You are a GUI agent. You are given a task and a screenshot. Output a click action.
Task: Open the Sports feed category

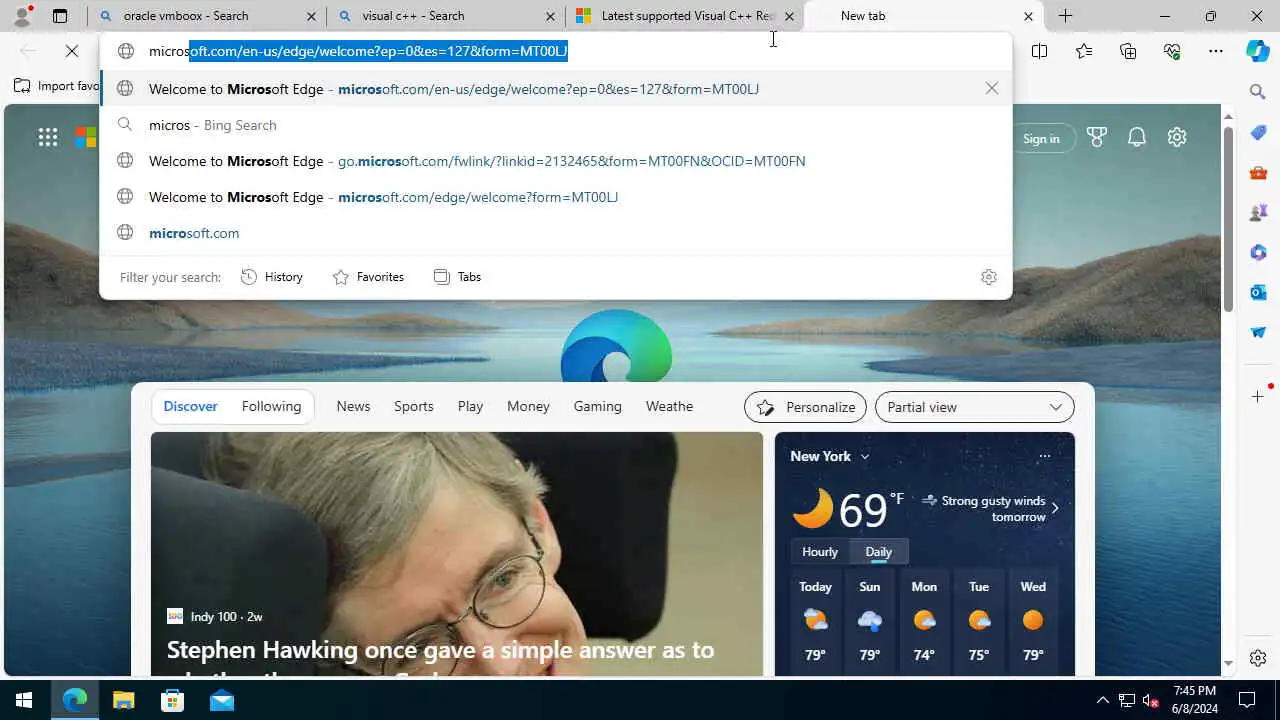(x=413, y=406)
